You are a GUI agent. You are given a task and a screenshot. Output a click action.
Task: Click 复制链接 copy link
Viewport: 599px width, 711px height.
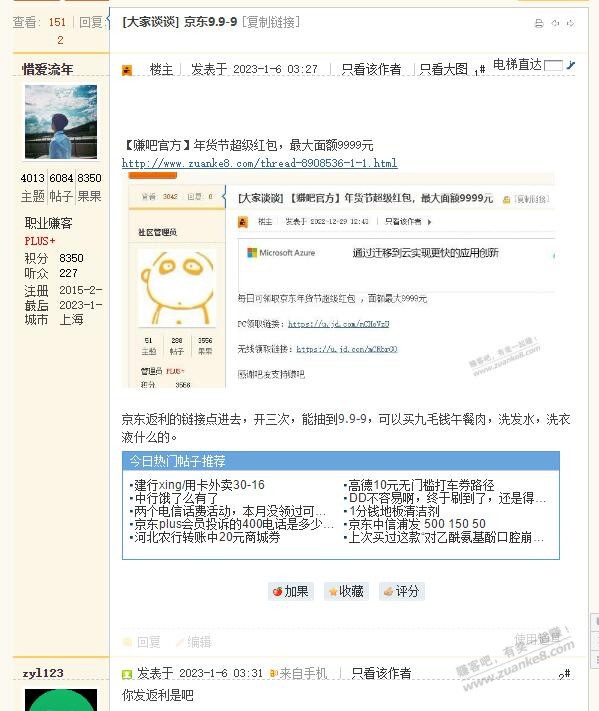[271, 22]
